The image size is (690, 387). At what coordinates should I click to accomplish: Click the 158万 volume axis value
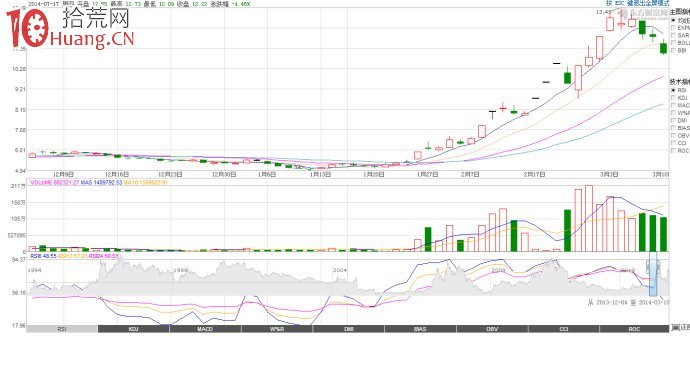tap(18, 203)
